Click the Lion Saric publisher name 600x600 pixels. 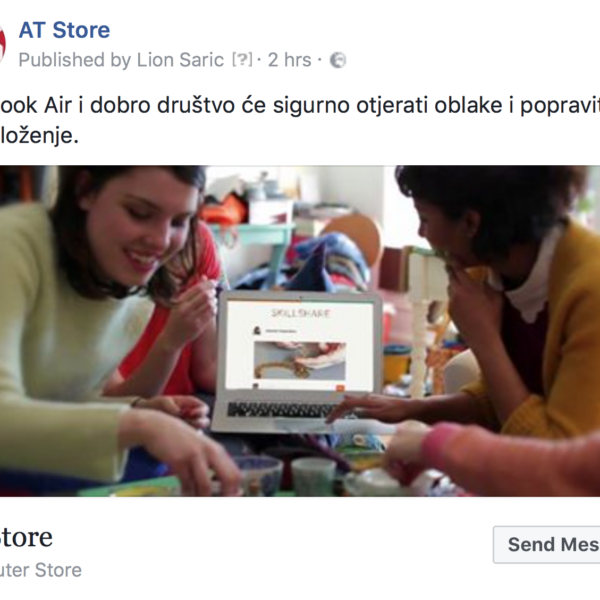click(x=180, y=60)
